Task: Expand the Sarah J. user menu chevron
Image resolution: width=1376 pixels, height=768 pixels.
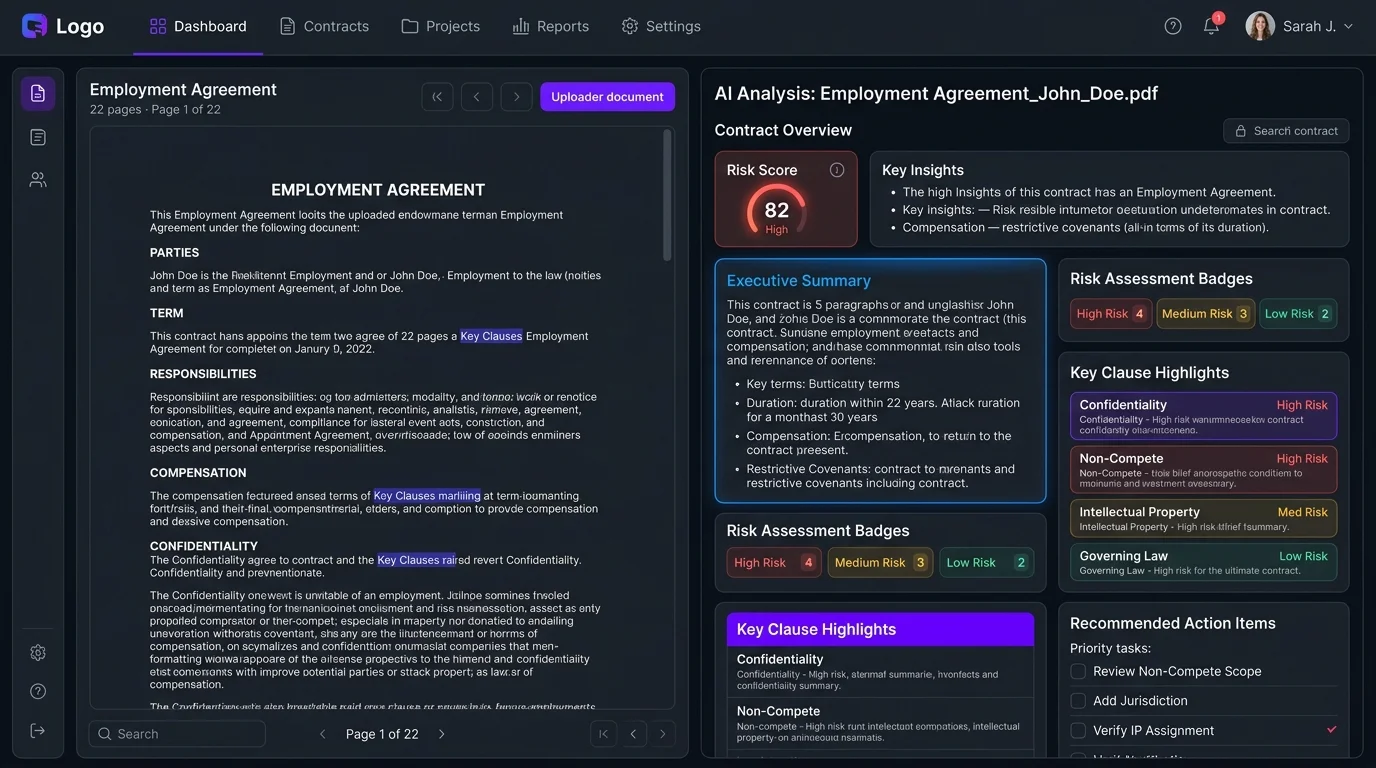Action: (x=1348, y=27)
